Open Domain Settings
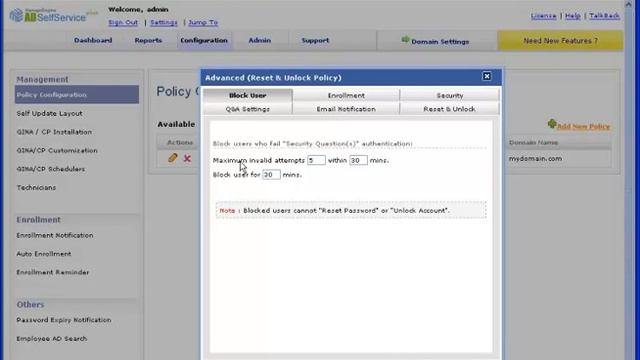Screen dimensions: 640x360 (x=436, y=41)
